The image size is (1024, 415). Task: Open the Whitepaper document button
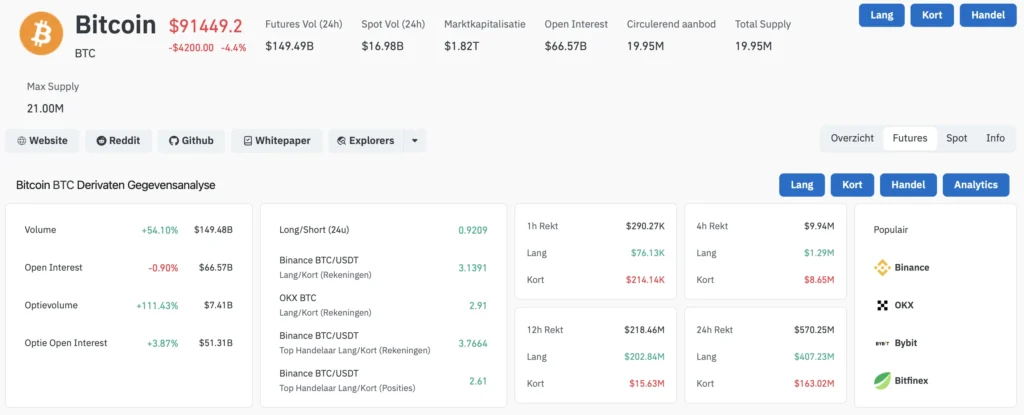tap(277, 141)
